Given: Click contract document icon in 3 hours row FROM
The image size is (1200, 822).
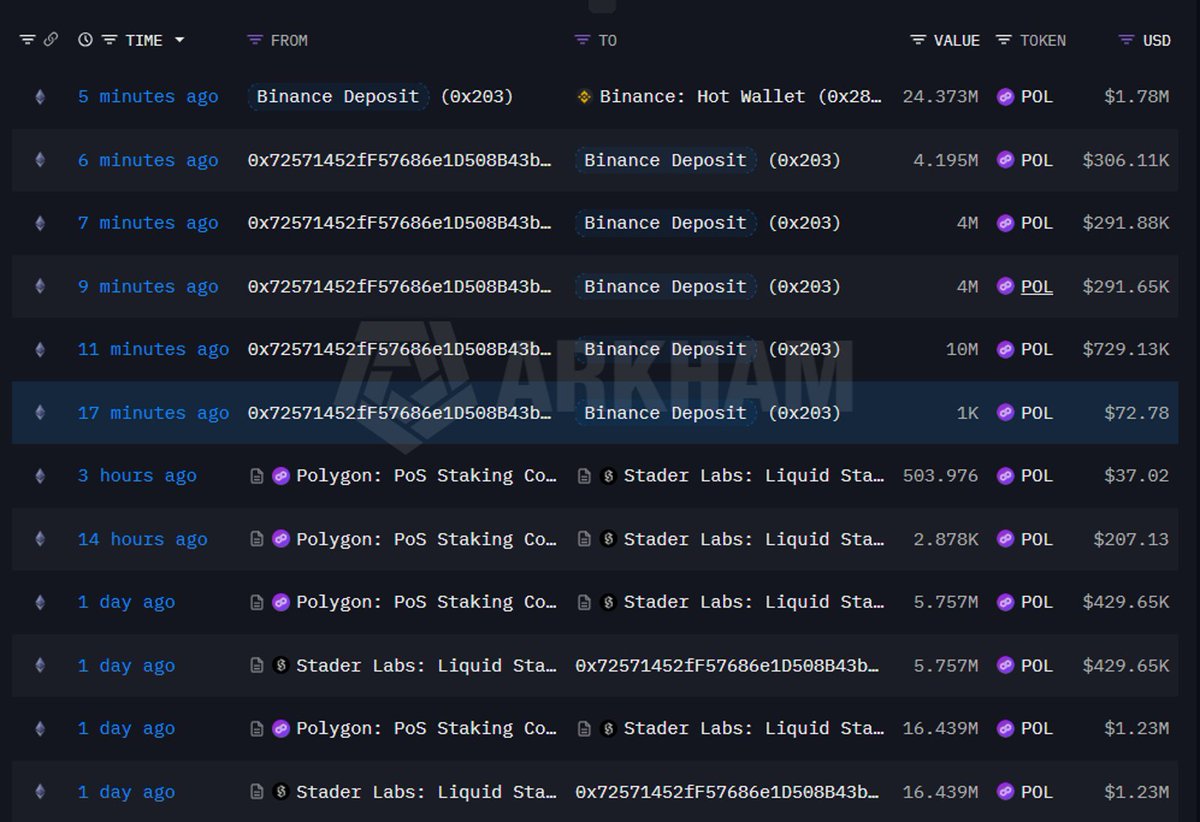Looking at the screenshot, I should [x=257, y=476].
